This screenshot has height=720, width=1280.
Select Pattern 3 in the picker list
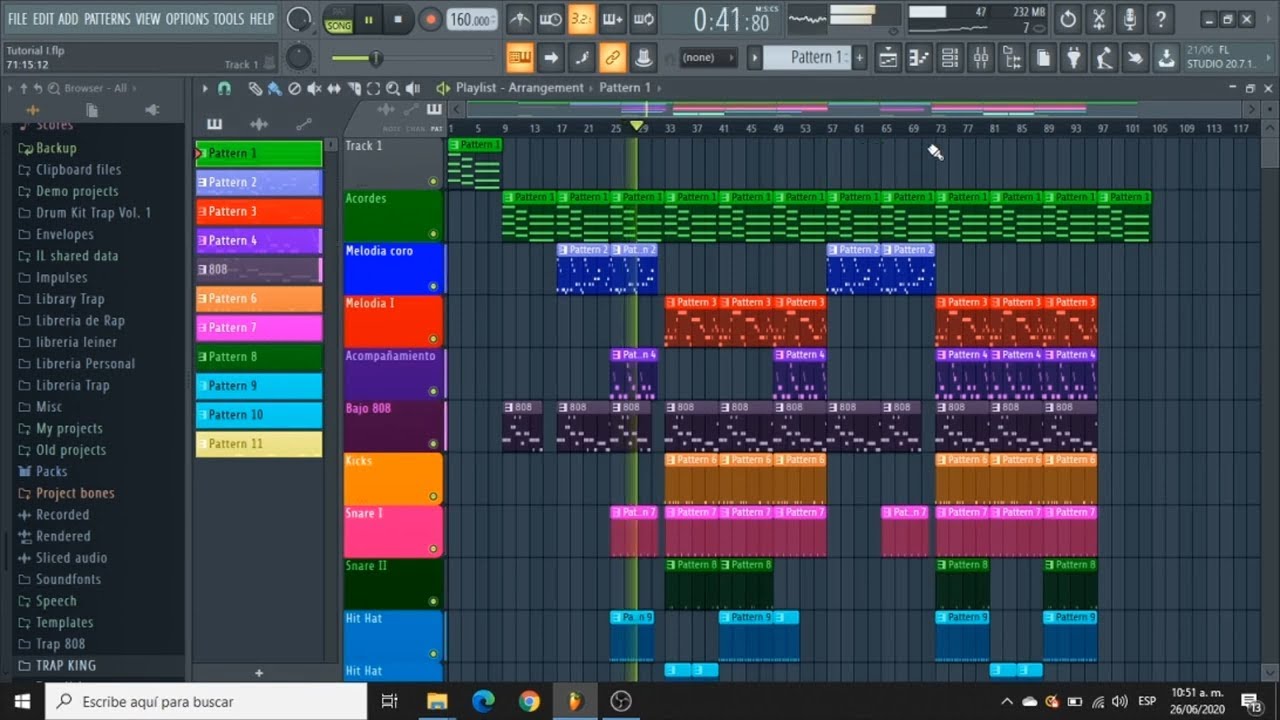coord(259,211)
